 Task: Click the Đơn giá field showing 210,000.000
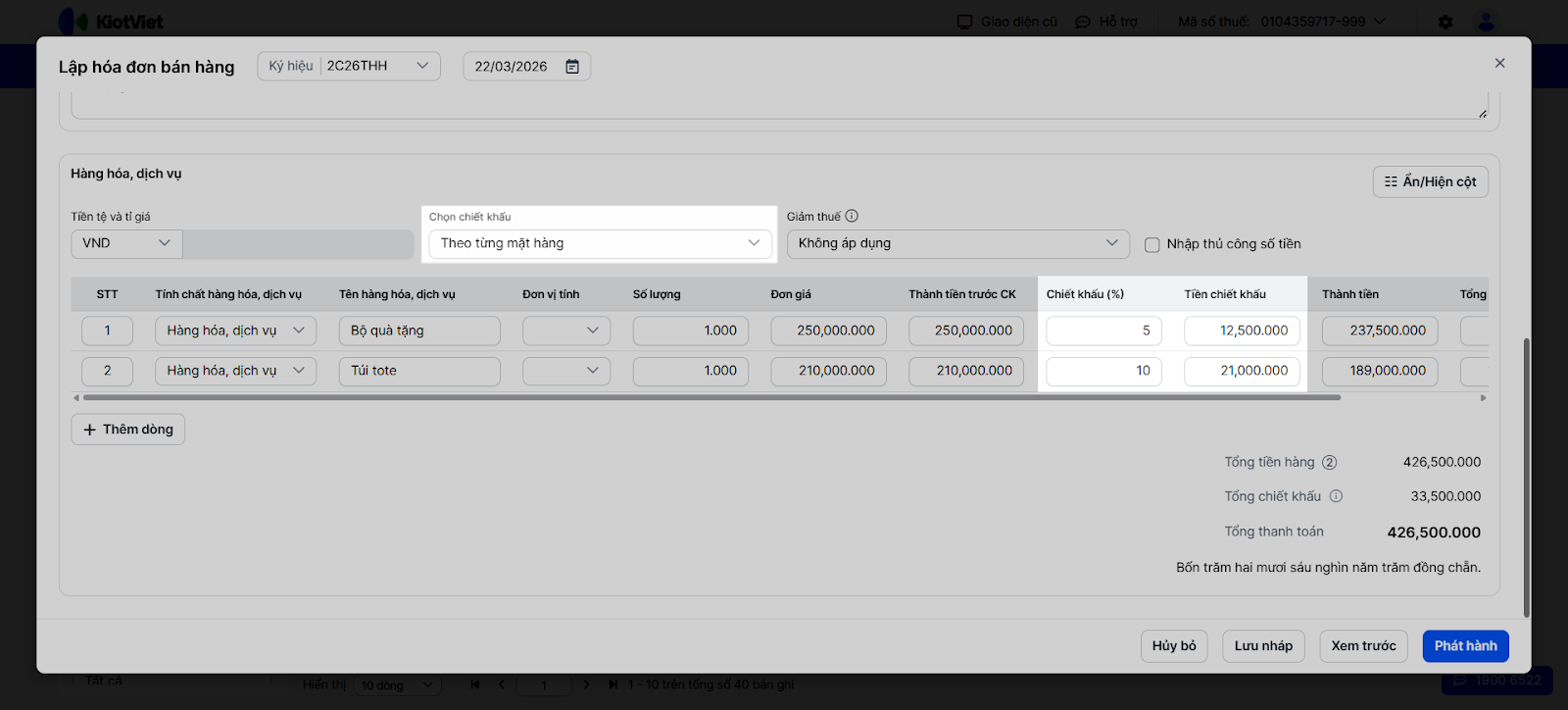pyautogui.click(x=829, y=371)
